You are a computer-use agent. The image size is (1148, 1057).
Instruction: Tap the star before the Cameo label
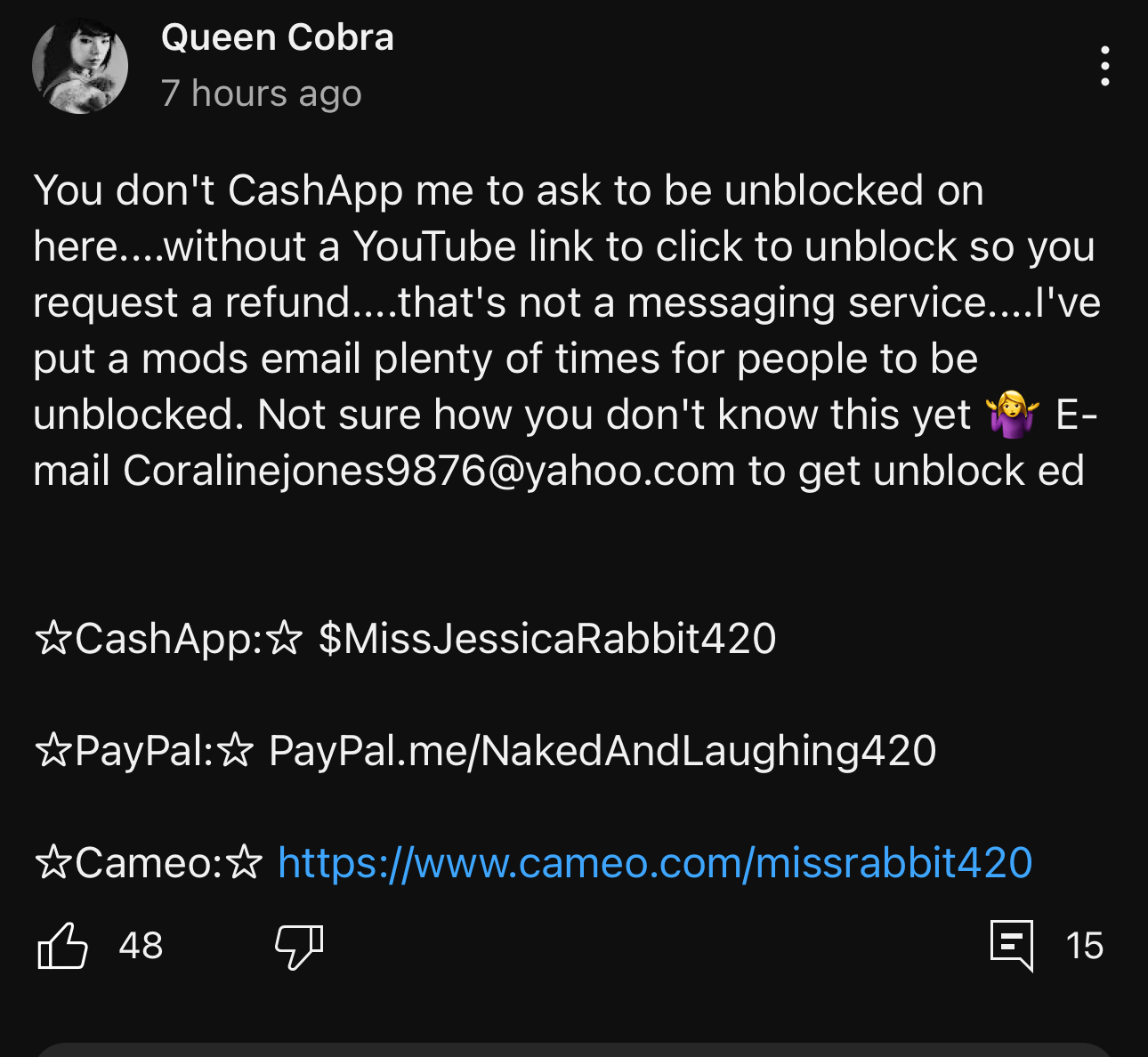[x=53, y=863]
